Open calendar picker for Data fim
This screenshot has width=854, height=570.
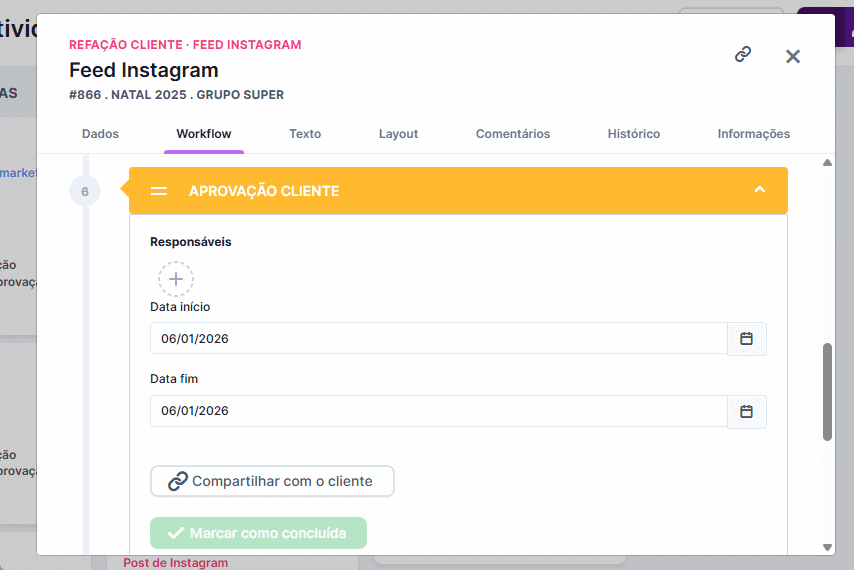point(746,411)
